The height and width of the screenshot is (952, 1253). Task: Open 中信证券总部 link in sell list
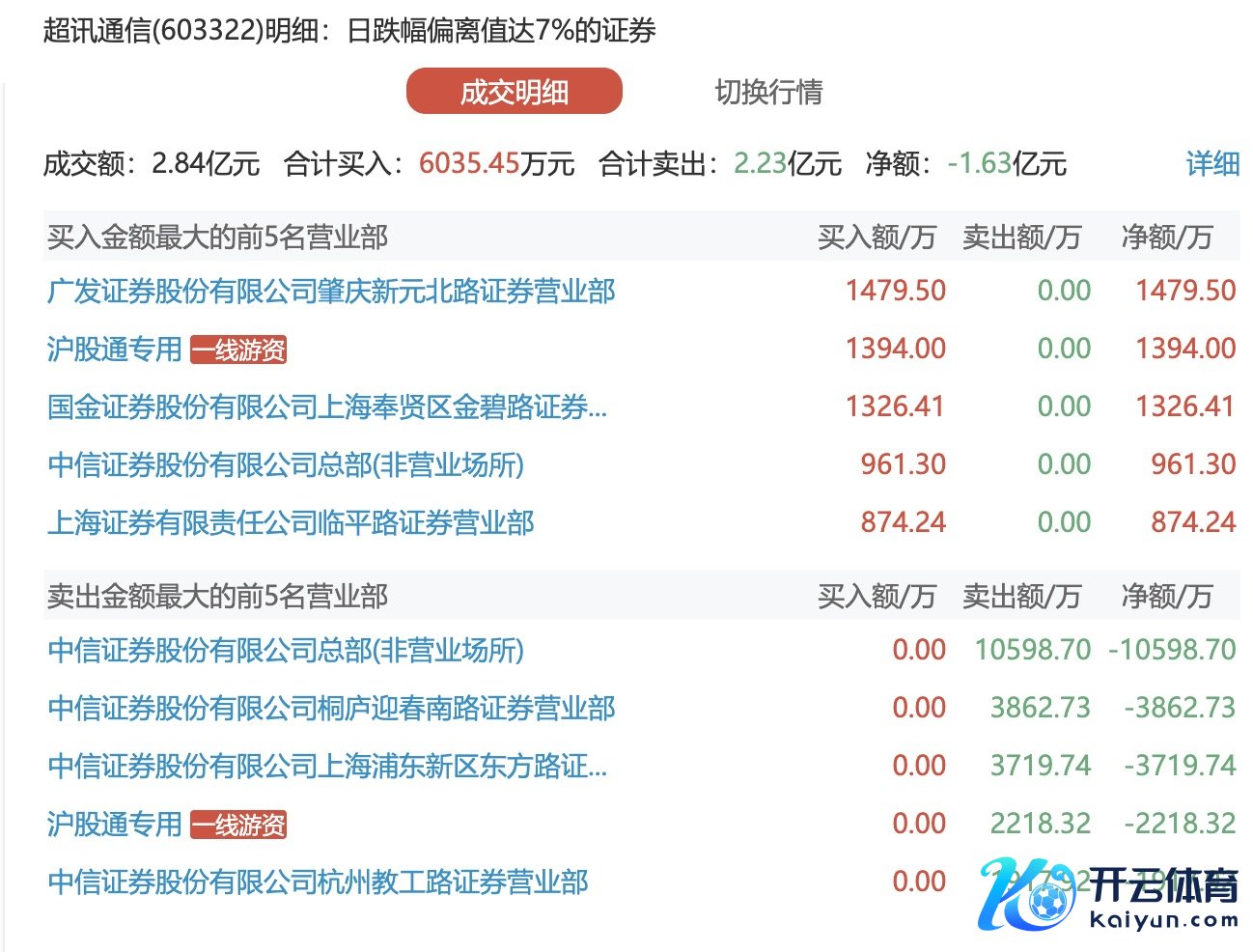286,650
